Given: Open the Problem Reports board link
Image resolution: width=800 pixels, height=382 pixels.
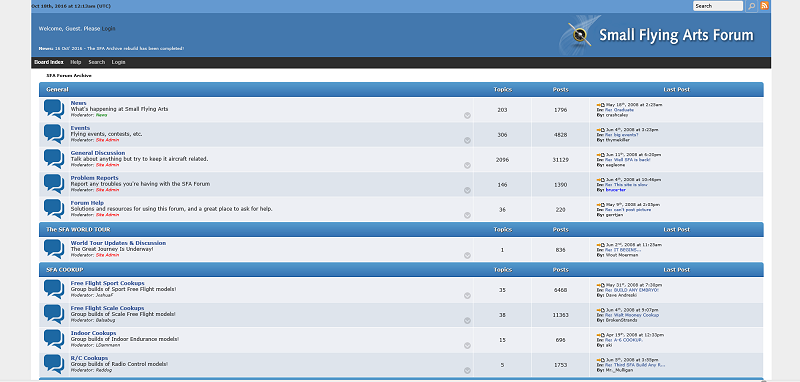Looking at the screenshot, I should pos(94,178).
